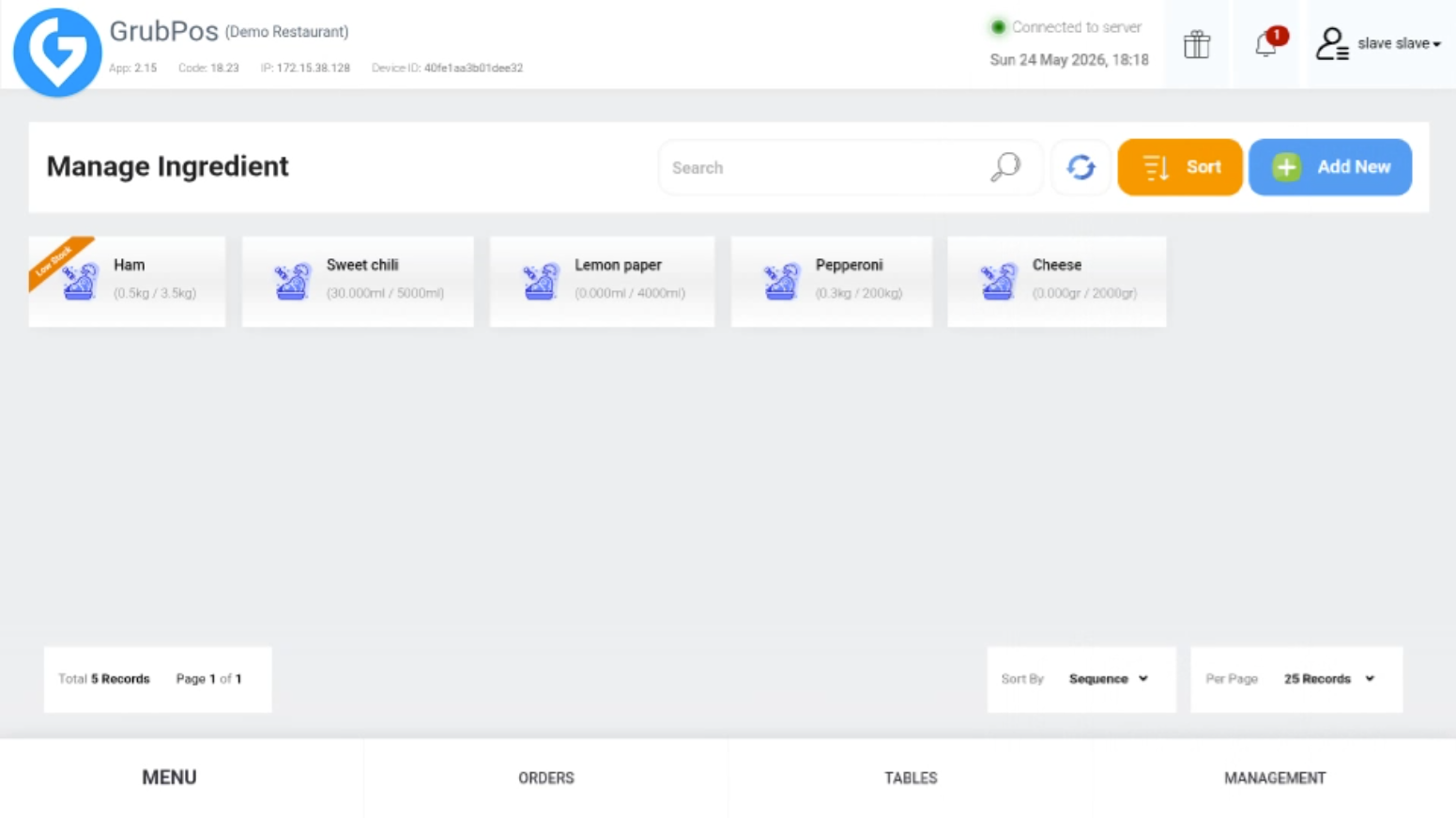Screen dimensions: 1456x818
Task: Switch to the ORDERS tab
Action: 546,778
